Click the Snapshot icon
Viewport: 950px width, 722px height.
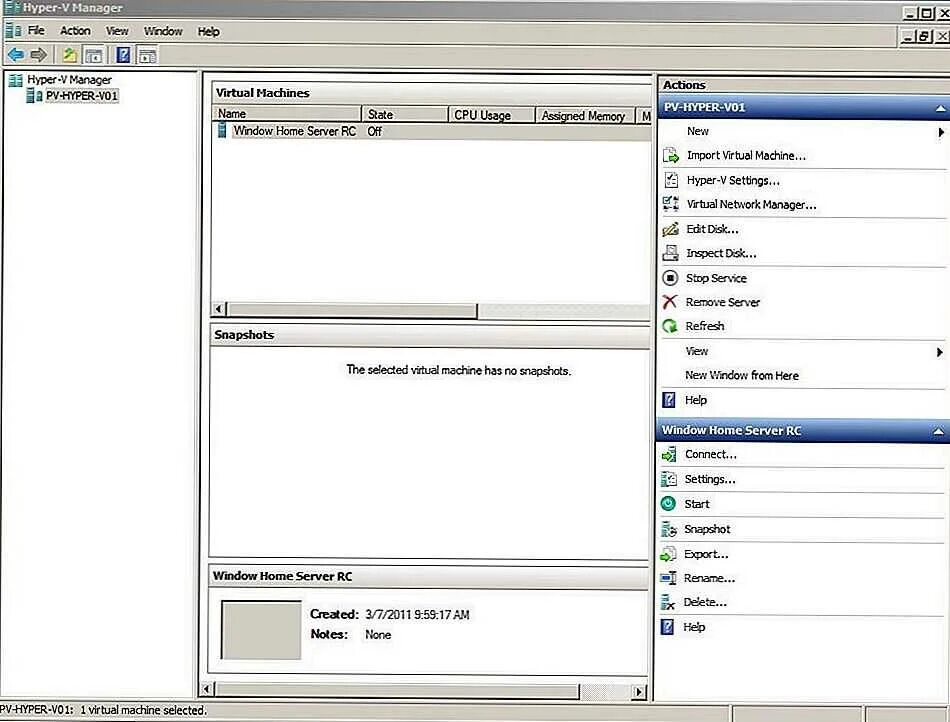coord(669,529)
